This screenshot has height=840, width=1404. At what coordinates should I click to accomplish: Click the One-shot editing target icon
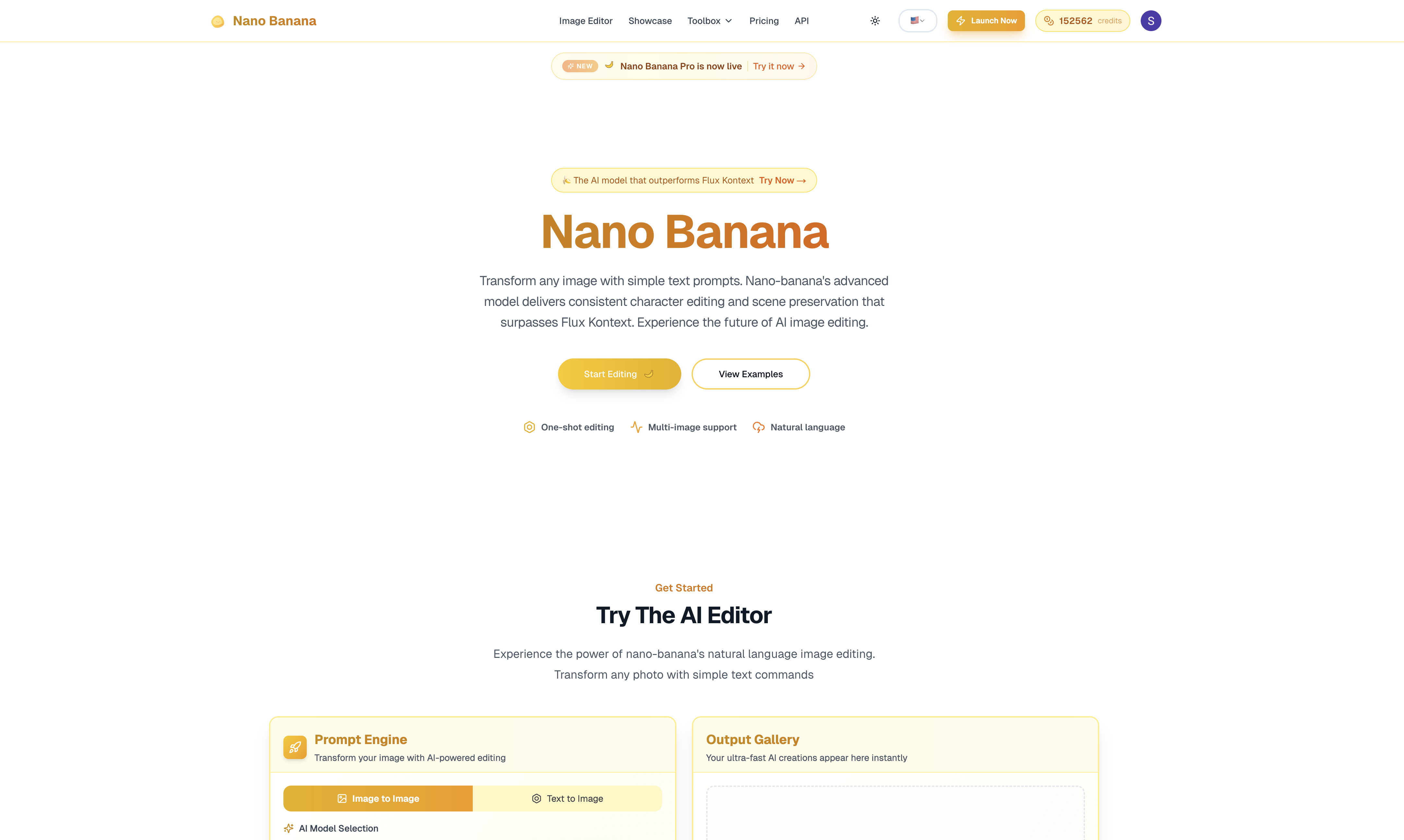tap(529, 427)
